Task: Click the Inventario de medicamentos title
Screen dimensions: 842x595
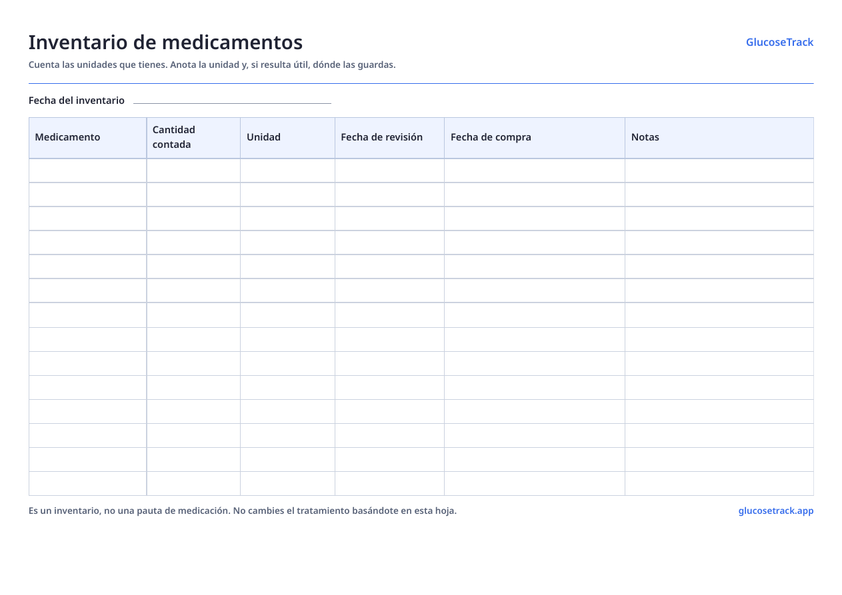Action: point(165,42)
